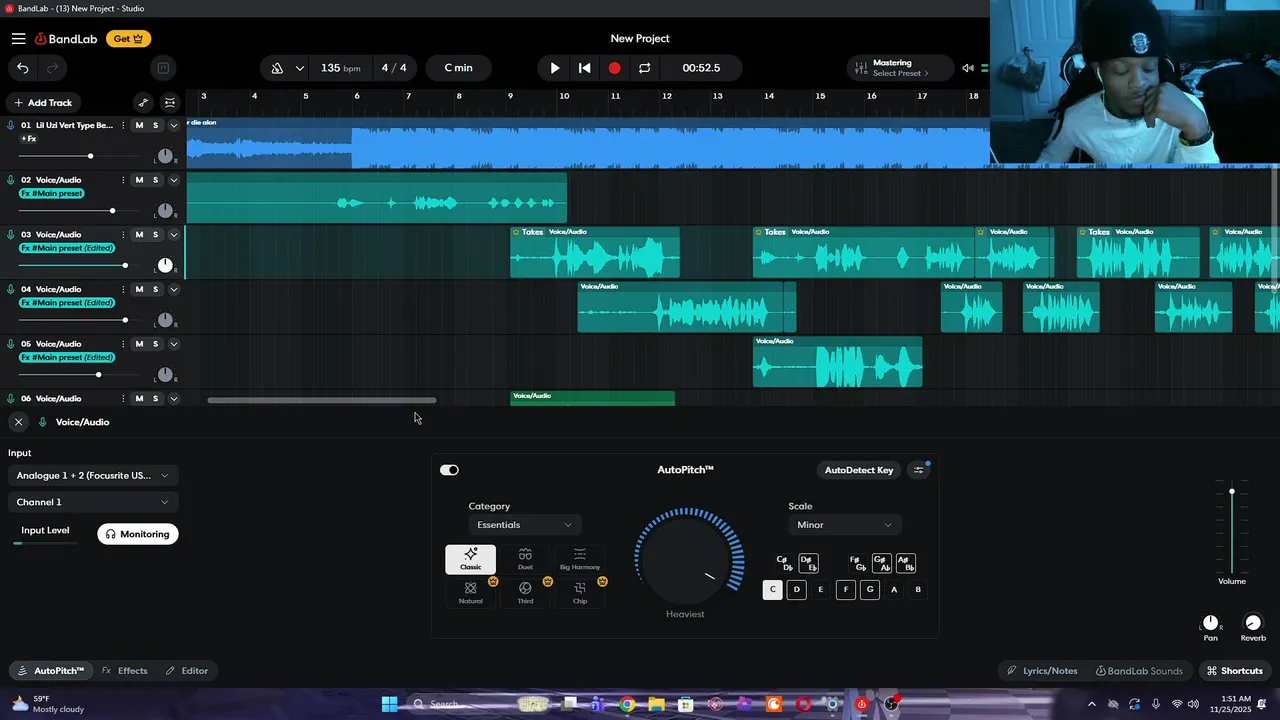
Task: Open the automation curve tool icon
Action: (x=143, y=102)
